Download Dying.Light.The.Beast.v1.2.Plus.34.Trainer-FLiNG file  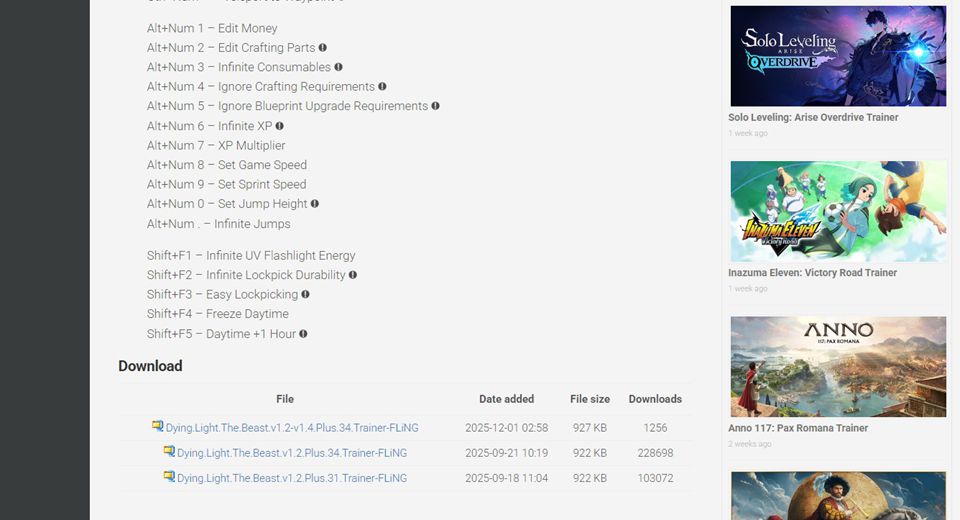point(292,453)
